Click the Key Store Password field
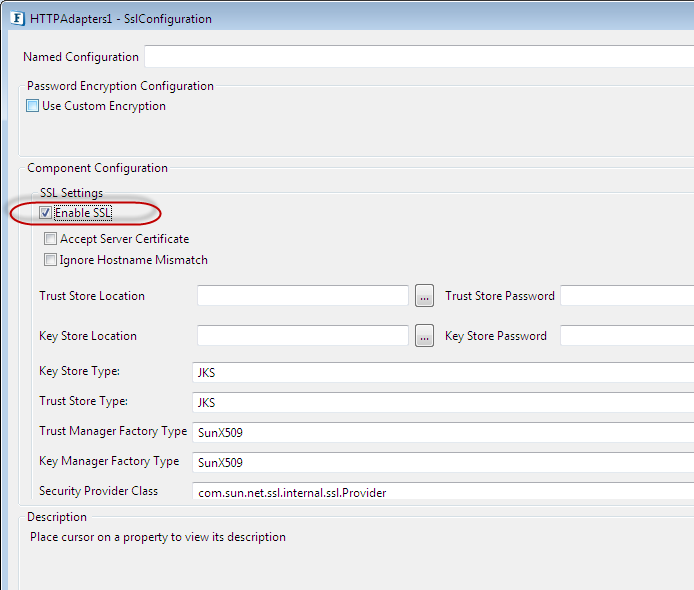The image size is (694, 590). [x=626, y=336]
